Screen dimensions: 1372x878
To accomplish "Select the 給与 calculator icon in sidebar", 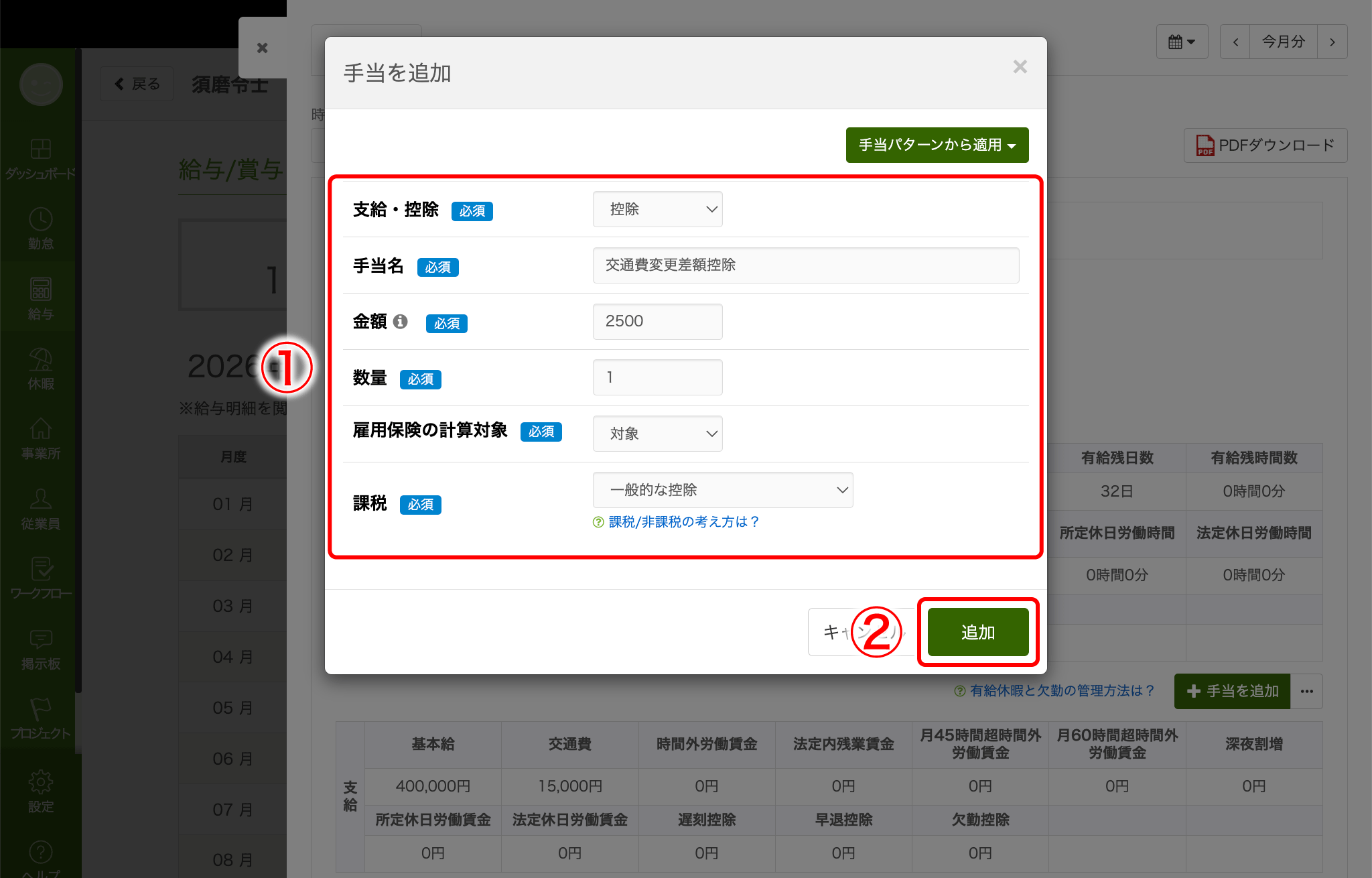I will 41,290.
